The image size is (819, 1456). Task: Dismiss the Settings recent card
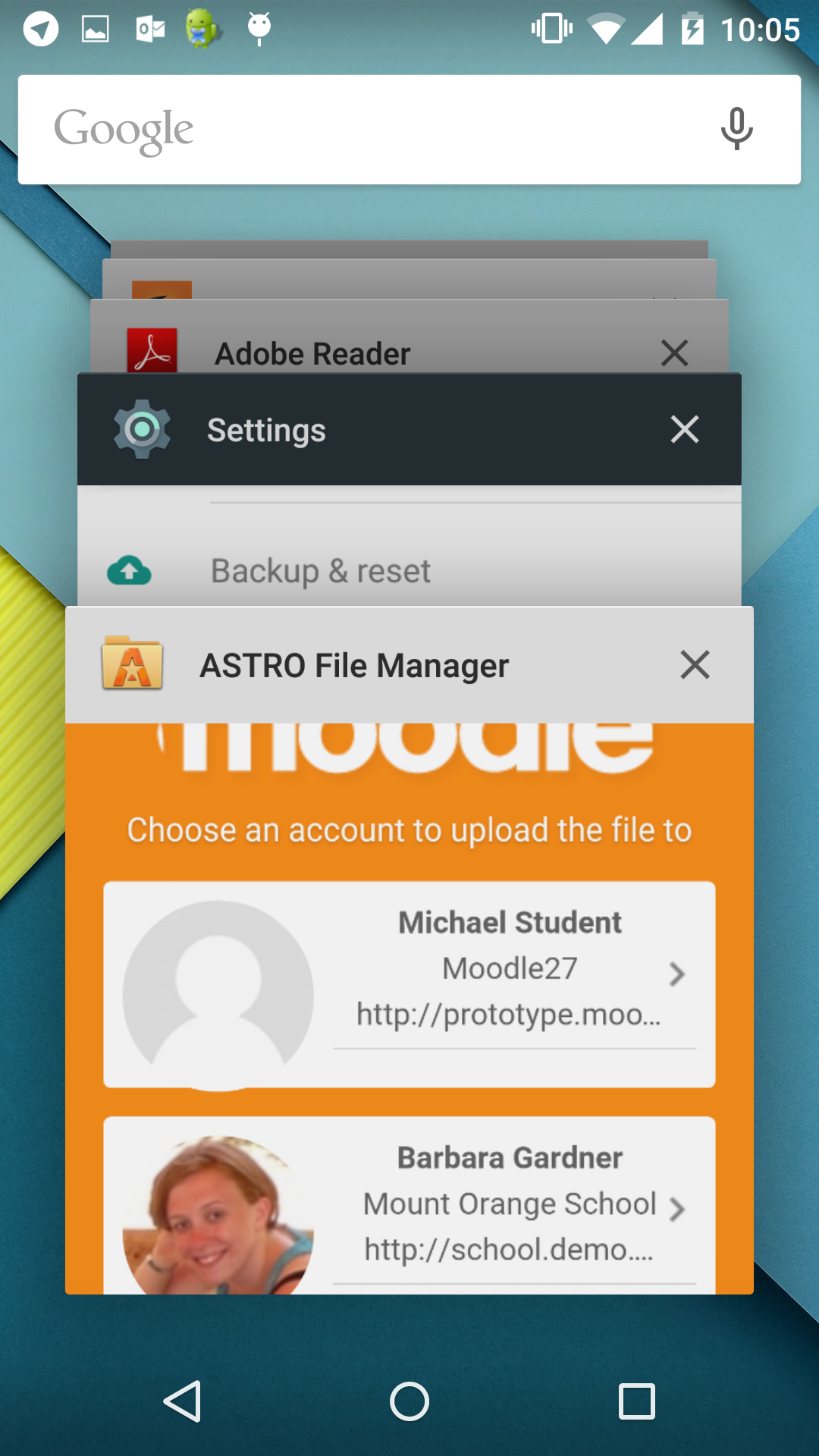(685, 429)
